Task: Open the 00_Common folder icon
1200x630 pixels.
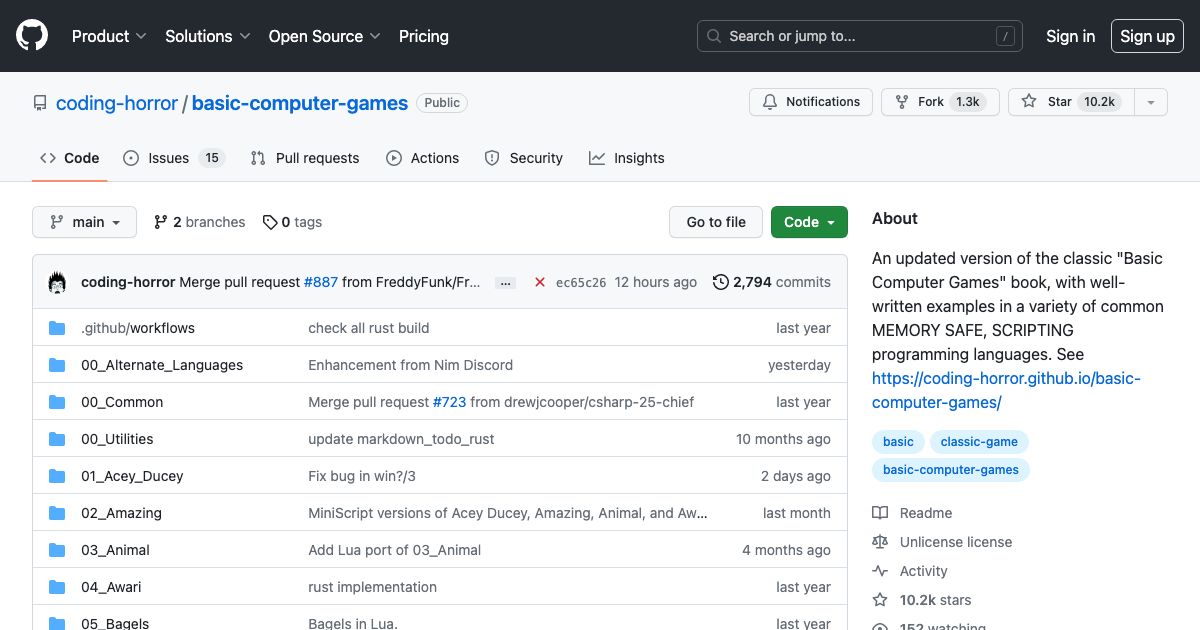Action: 57,402
